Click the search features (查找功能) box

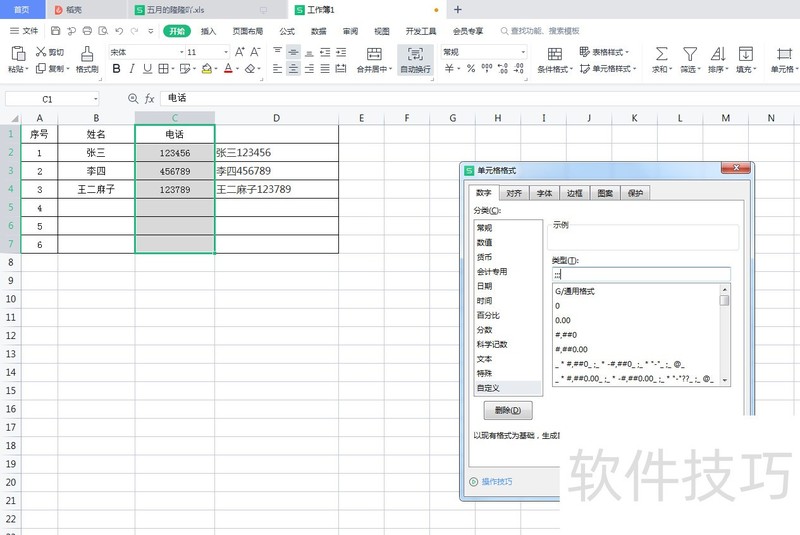[540, 31]
